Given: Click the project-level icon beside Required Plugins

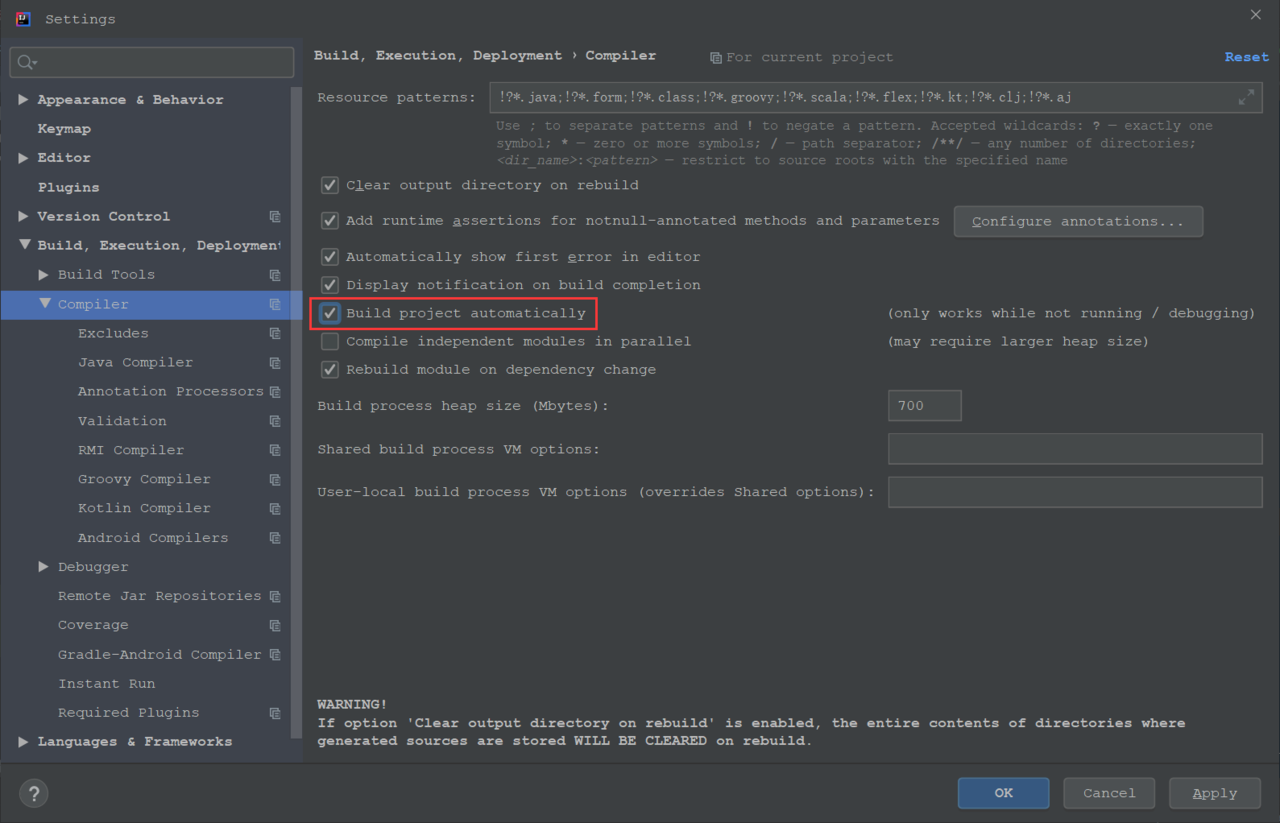Looking at the screenshot, I should pos(275,713).
